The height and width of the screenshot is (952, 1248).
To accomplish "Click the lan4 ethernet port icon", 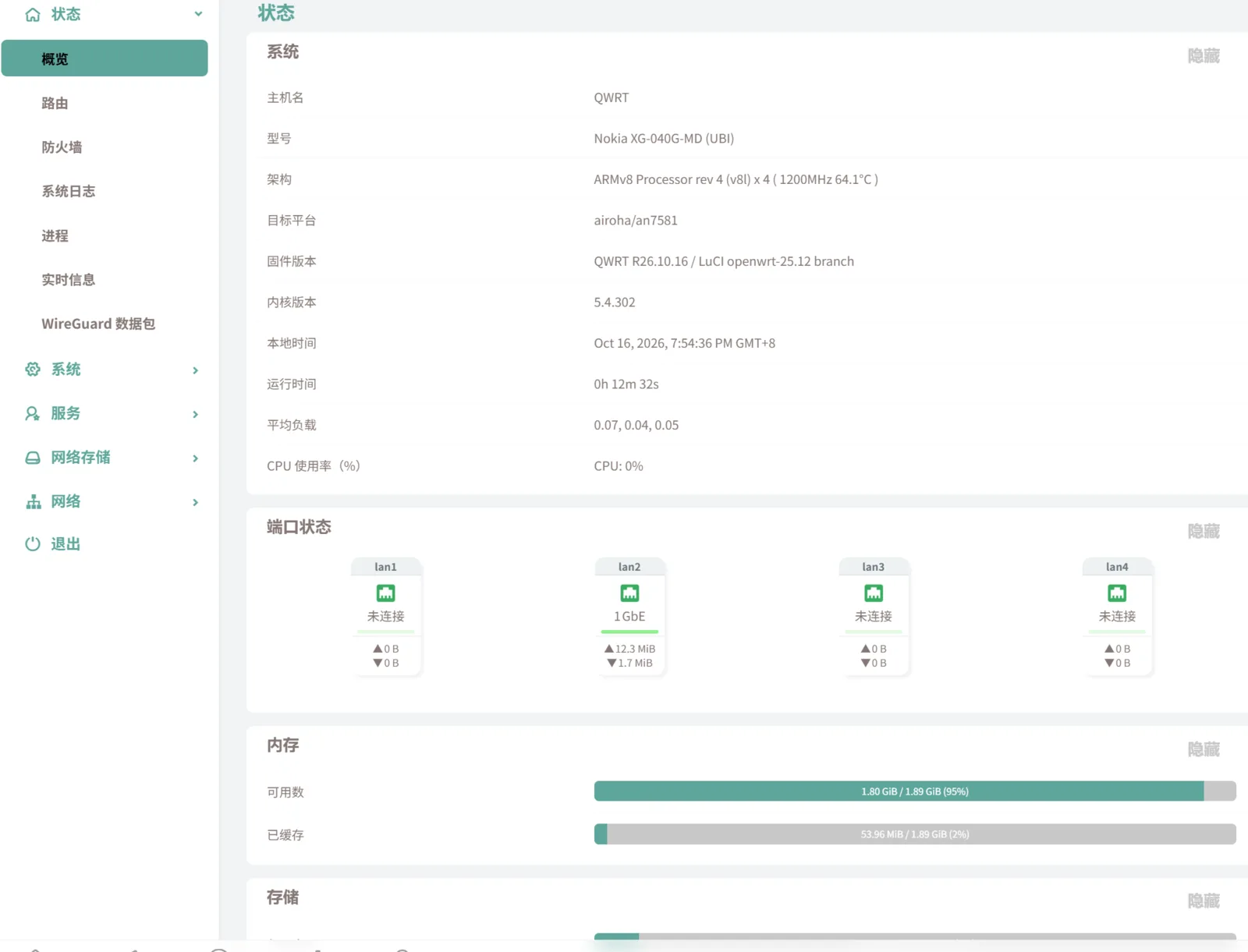I will coord(1117,593).
